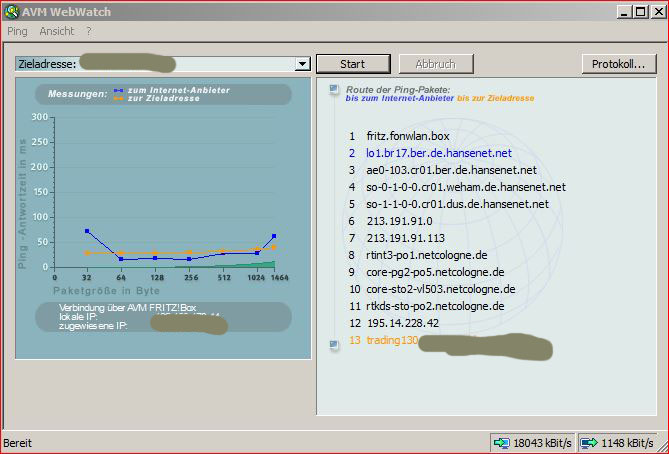Click 'bis zum Internet-Anbieter' route label
This screenshot has height=454, width=669.
click(400, 98)
